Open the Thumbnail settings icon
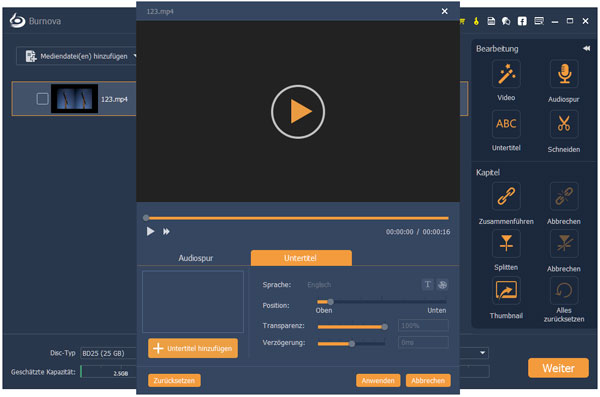The width and height of the screenshot is (600, 397). click(506, 291)
